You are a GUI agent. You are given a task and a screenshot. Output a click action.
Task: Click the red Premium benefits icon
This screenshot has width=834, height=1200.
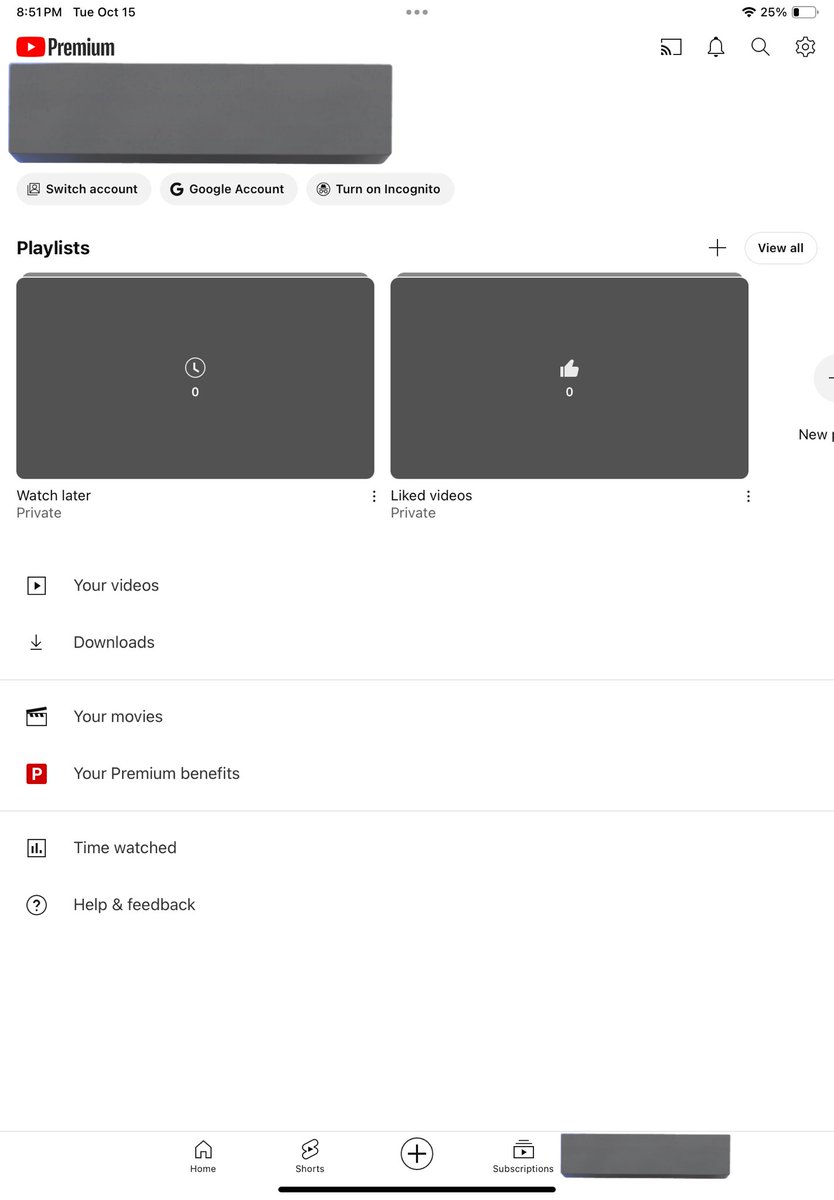(x=36, y=774)
